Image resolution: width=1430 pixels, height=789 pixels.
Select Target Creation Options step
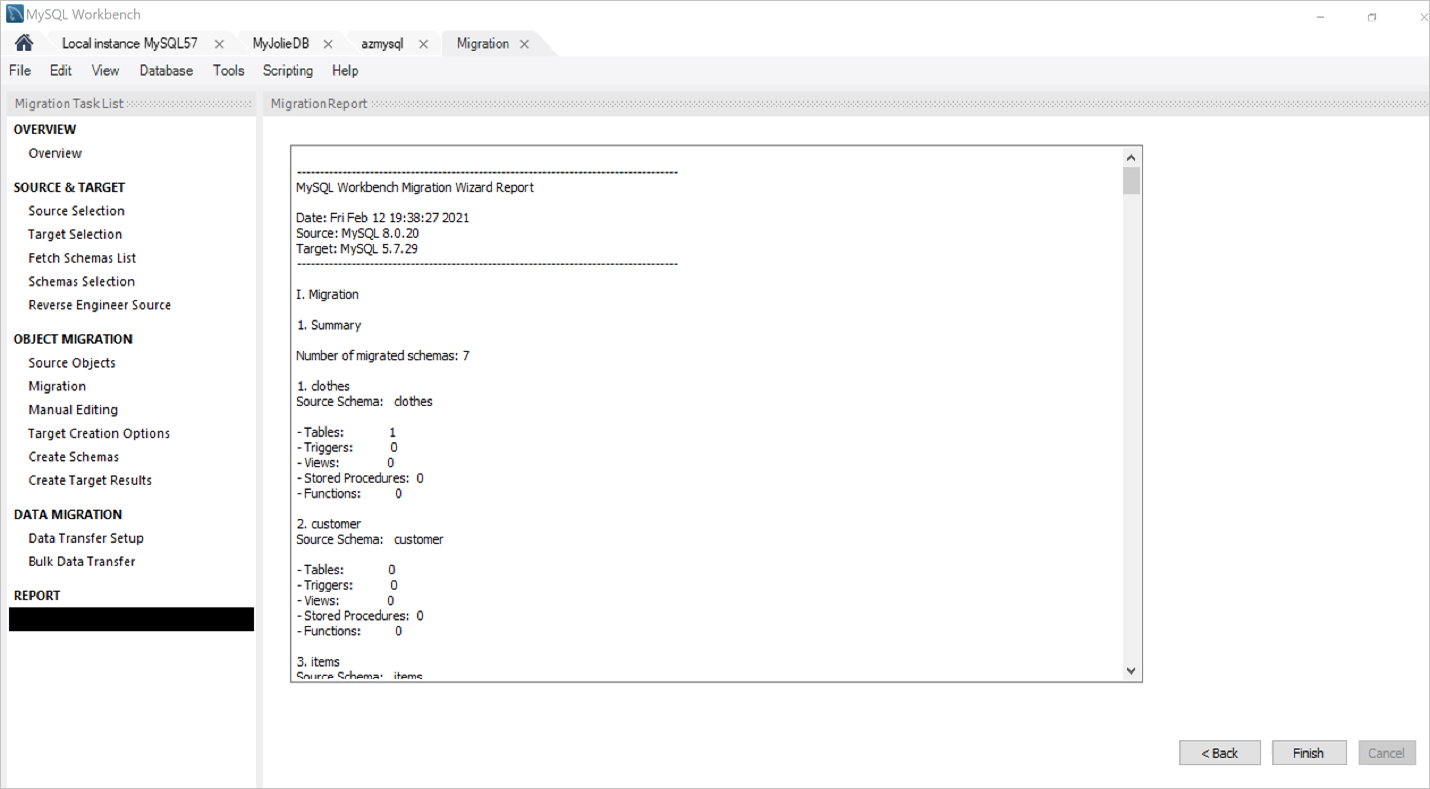(99, 433)
